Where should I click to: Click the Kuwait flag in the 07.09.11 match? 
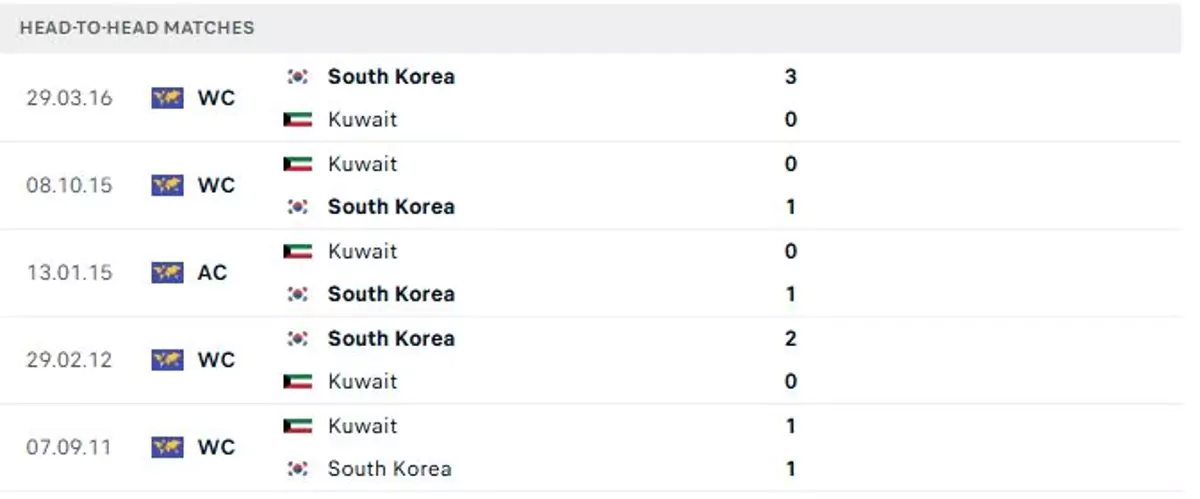click(298, 426)
